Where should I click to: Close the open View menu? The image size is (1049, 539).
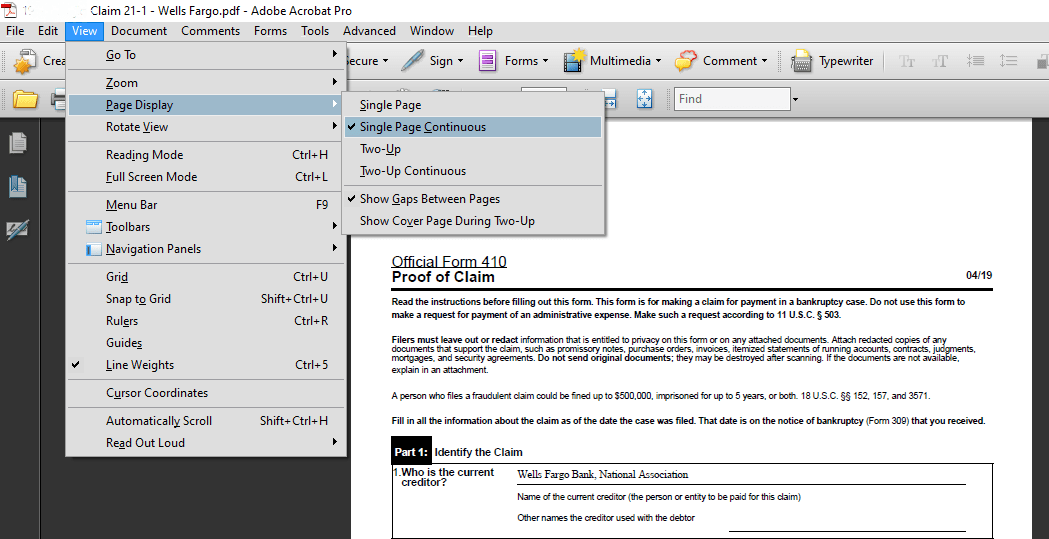[85, 31]
